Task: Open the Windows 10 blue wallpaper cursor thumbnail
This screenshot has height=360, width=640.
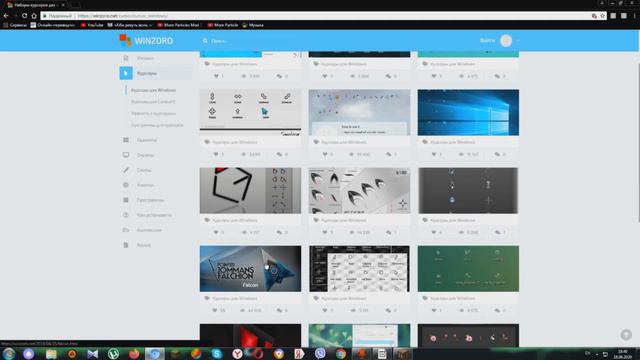Action: click(x=468, y=113)
